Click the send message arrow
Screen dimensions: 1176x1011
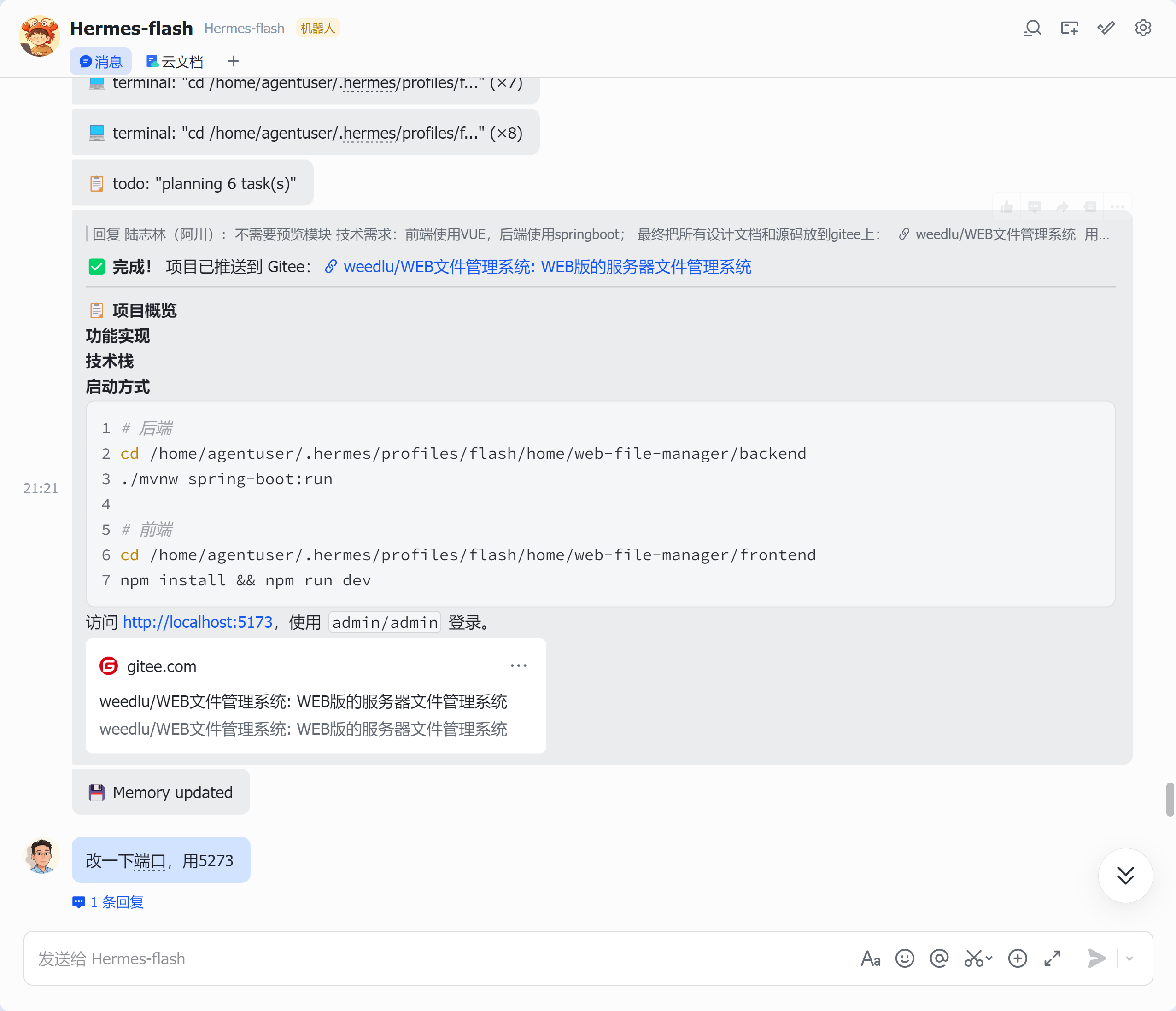pos(1097,958)
